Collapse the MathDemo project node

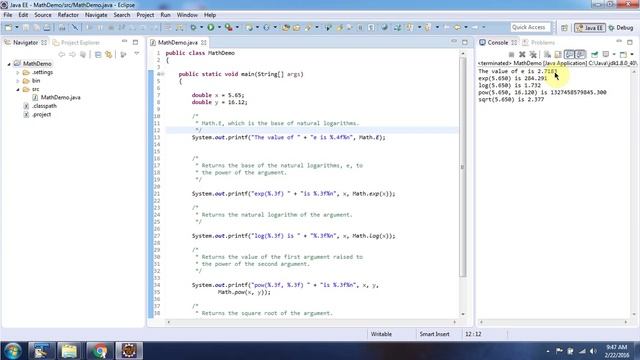(x=9, y=64)
